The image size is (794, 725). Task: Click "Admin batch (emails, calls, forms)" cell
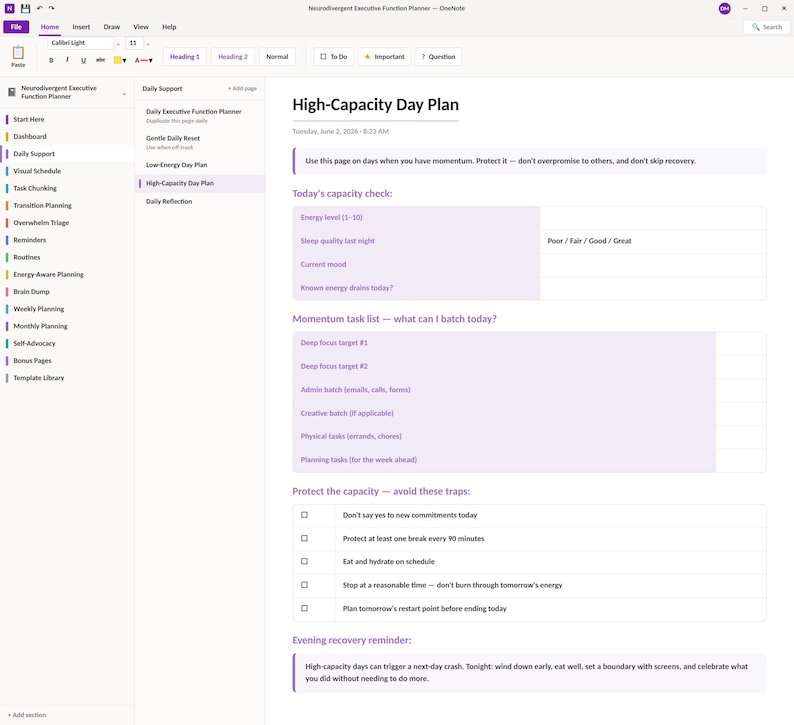coord(504,390)
